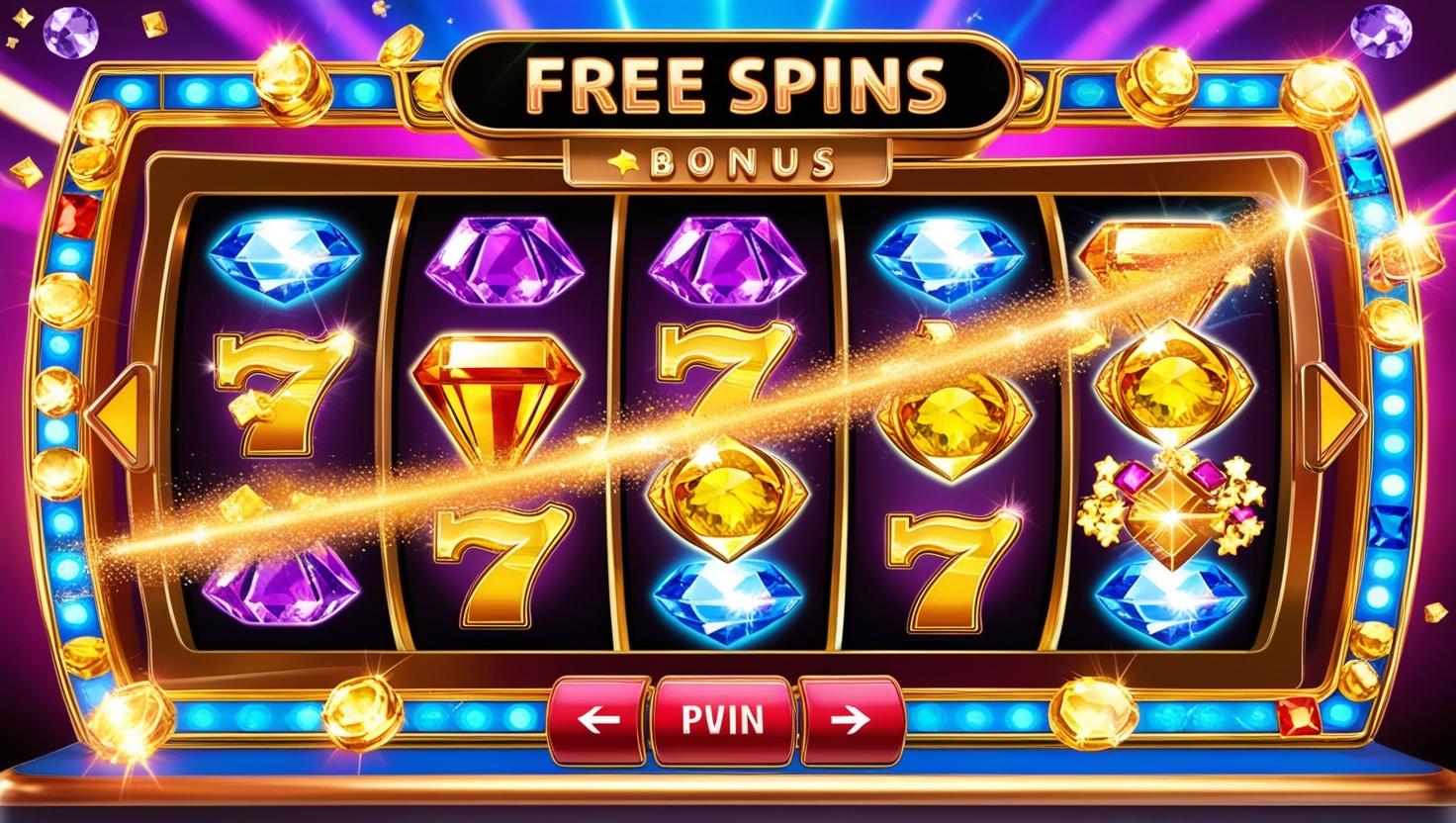Click the golden 7 at second reel bottom

(502, 564)
